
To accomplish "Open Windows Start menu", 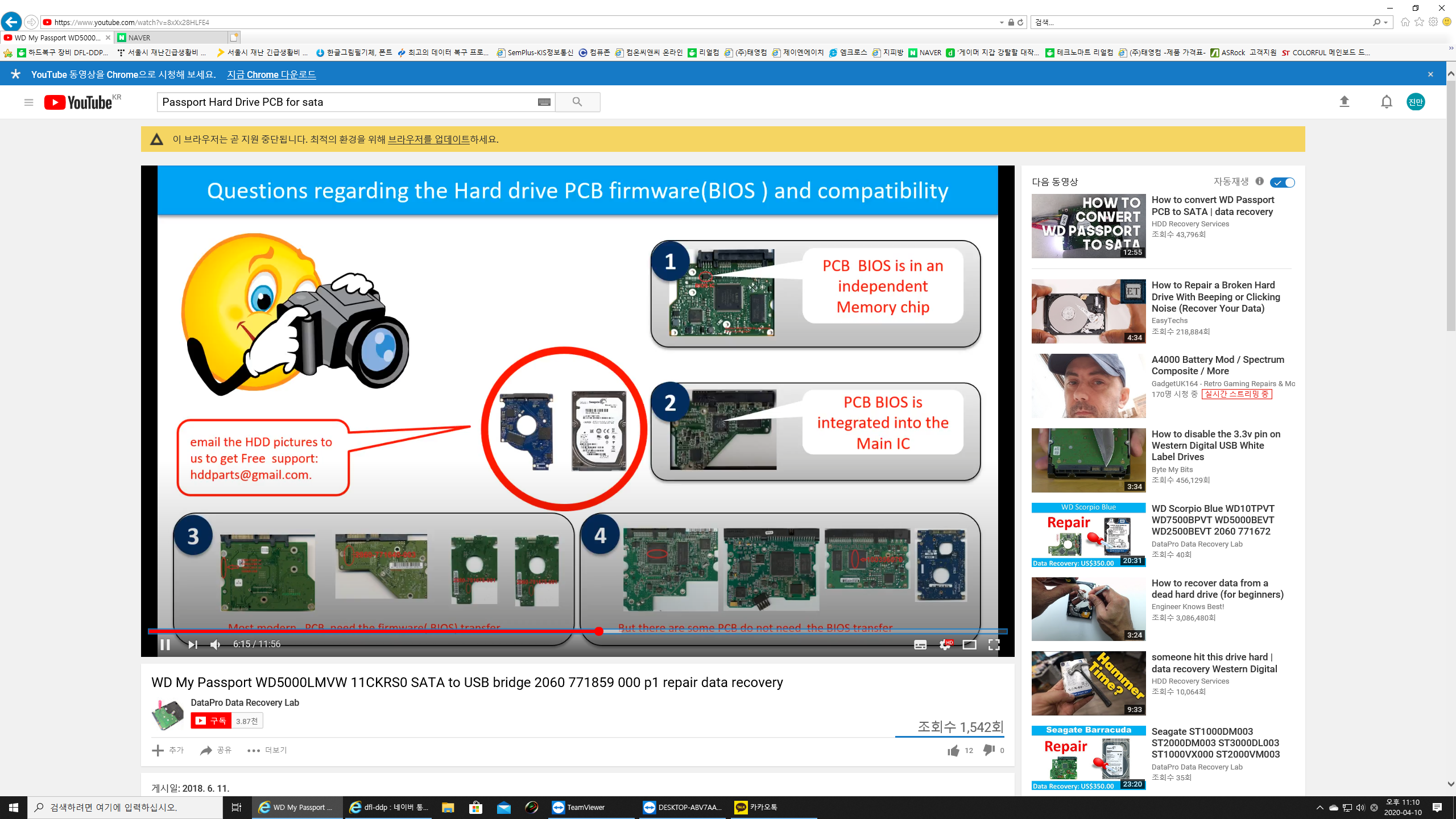I will [14, 808].
